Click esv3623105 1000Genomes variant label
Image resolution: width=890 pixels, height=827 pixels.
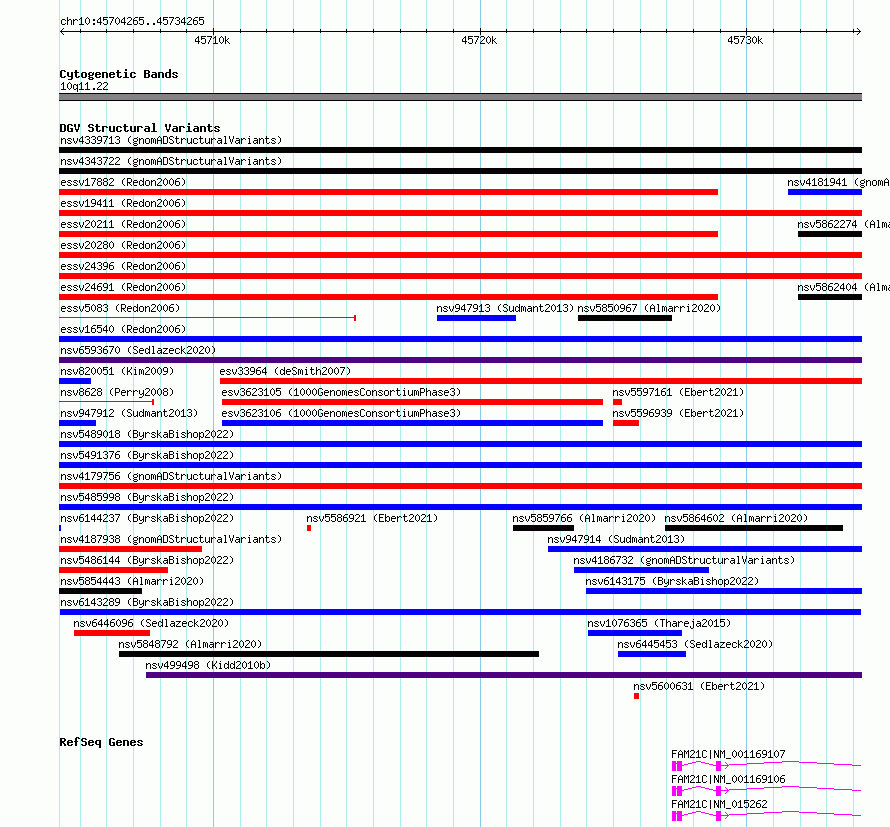[341, 392]
